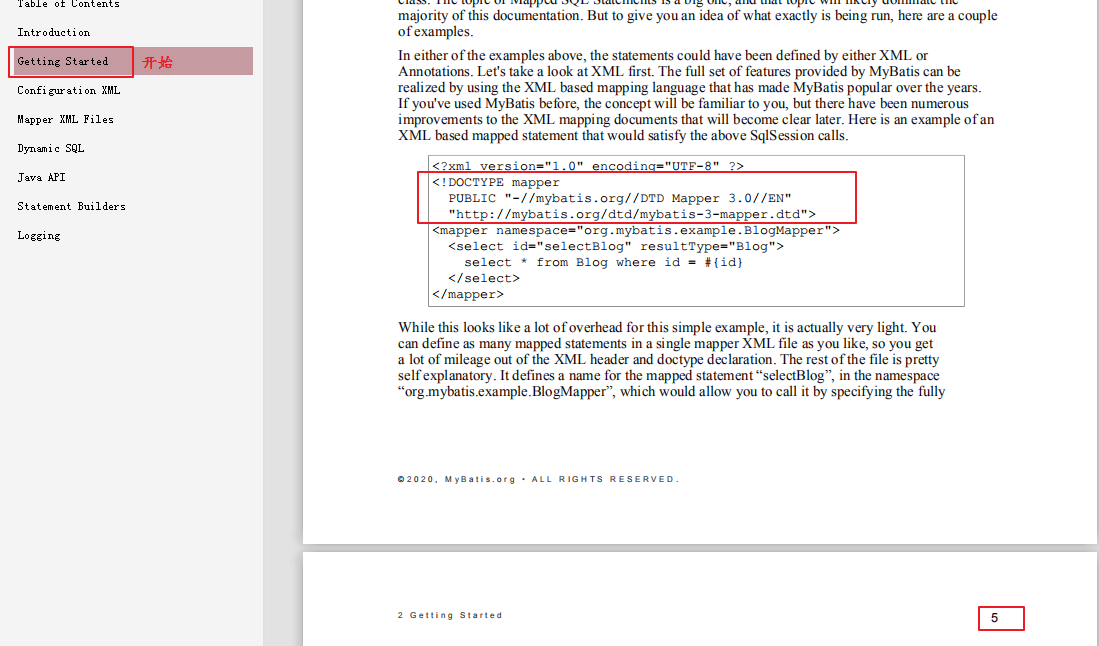
Task: Click the page number 5
Action: (994, 618)
